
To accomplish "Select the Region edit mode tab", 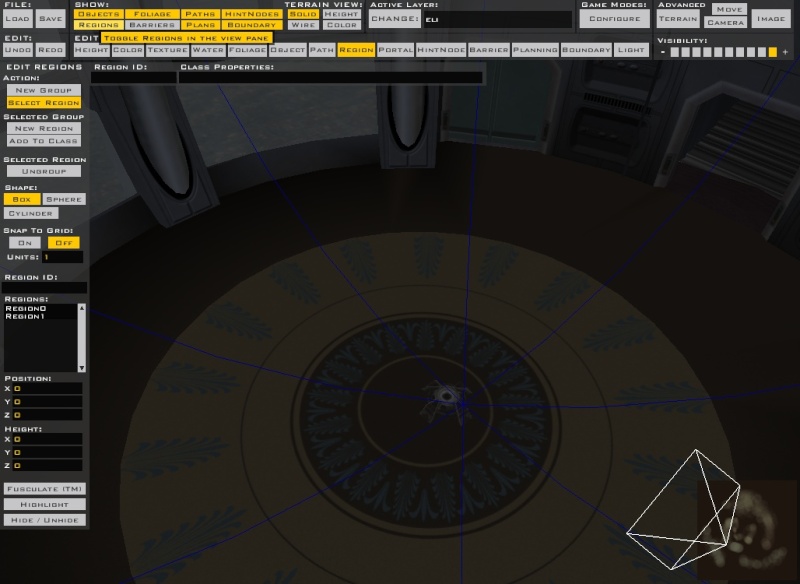I will [356, 50].
